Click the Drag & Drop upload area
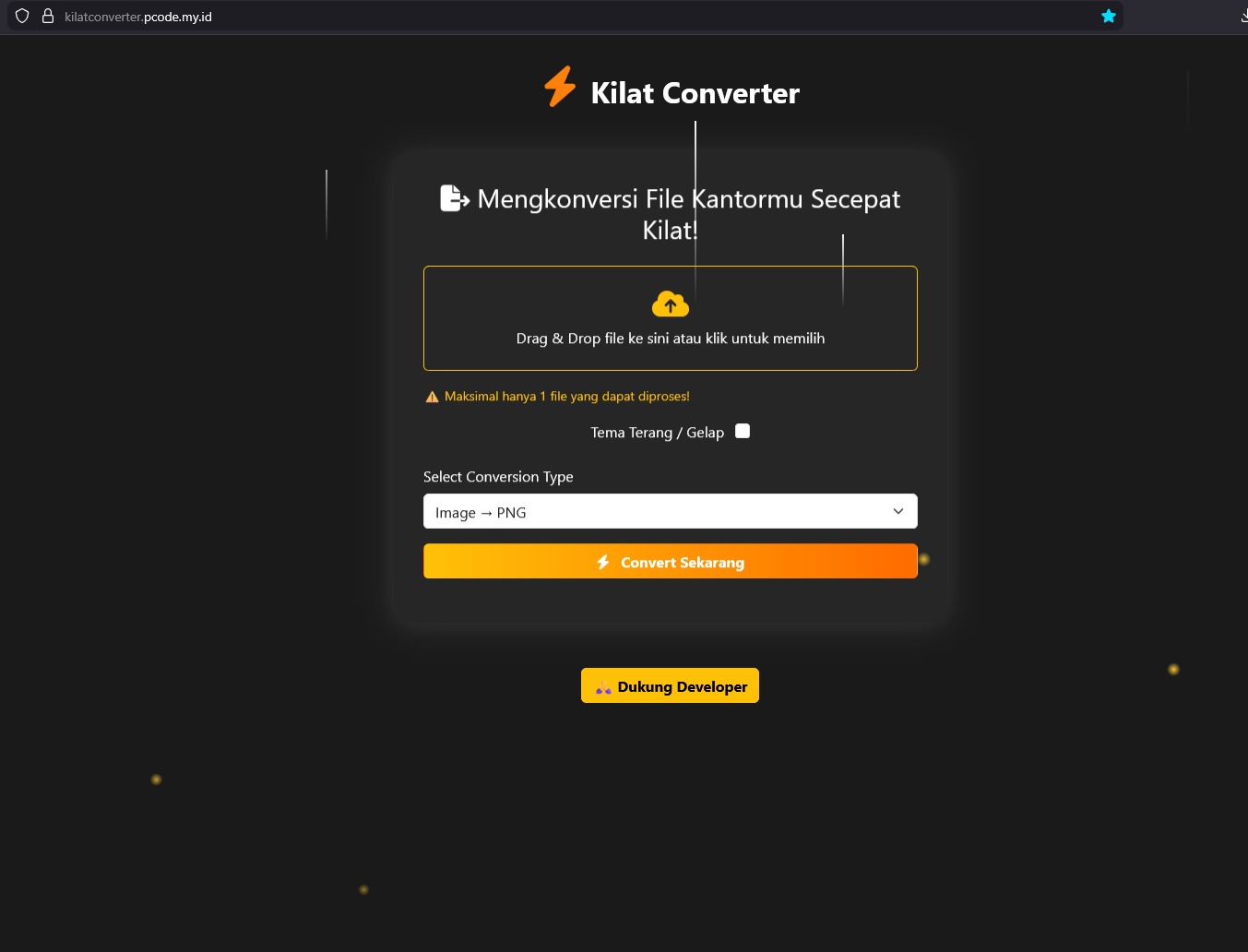This screenshot has width=1248, height=952. [671, 318]
